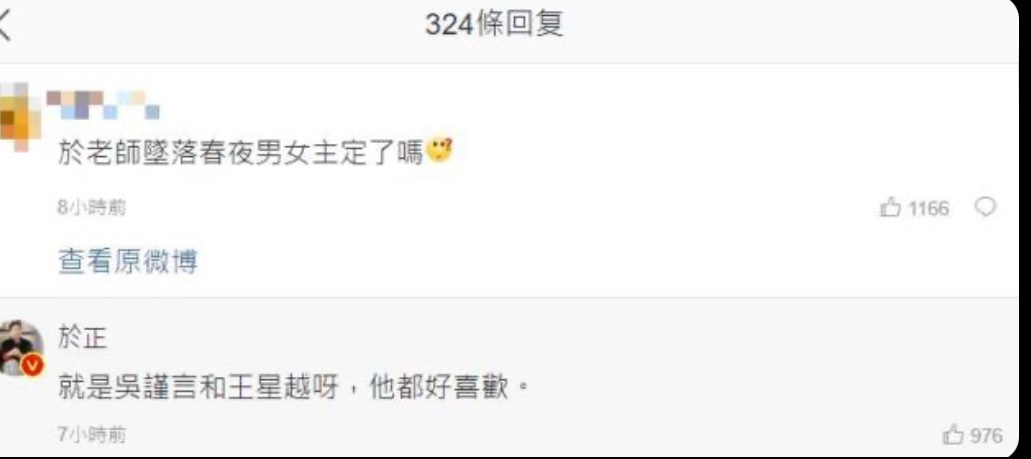Select the 976 like count
The width and height of the screenshot is (1031, 459).
click(x=986, y=435)
